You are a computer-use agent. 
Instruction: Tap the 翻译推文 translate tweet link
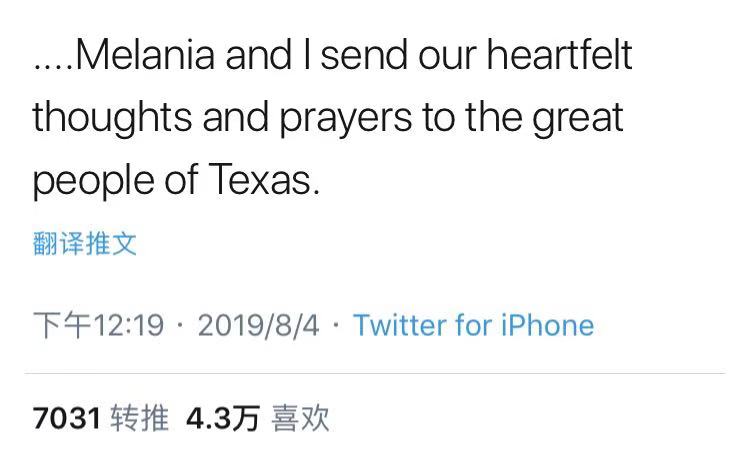(84, 243)
